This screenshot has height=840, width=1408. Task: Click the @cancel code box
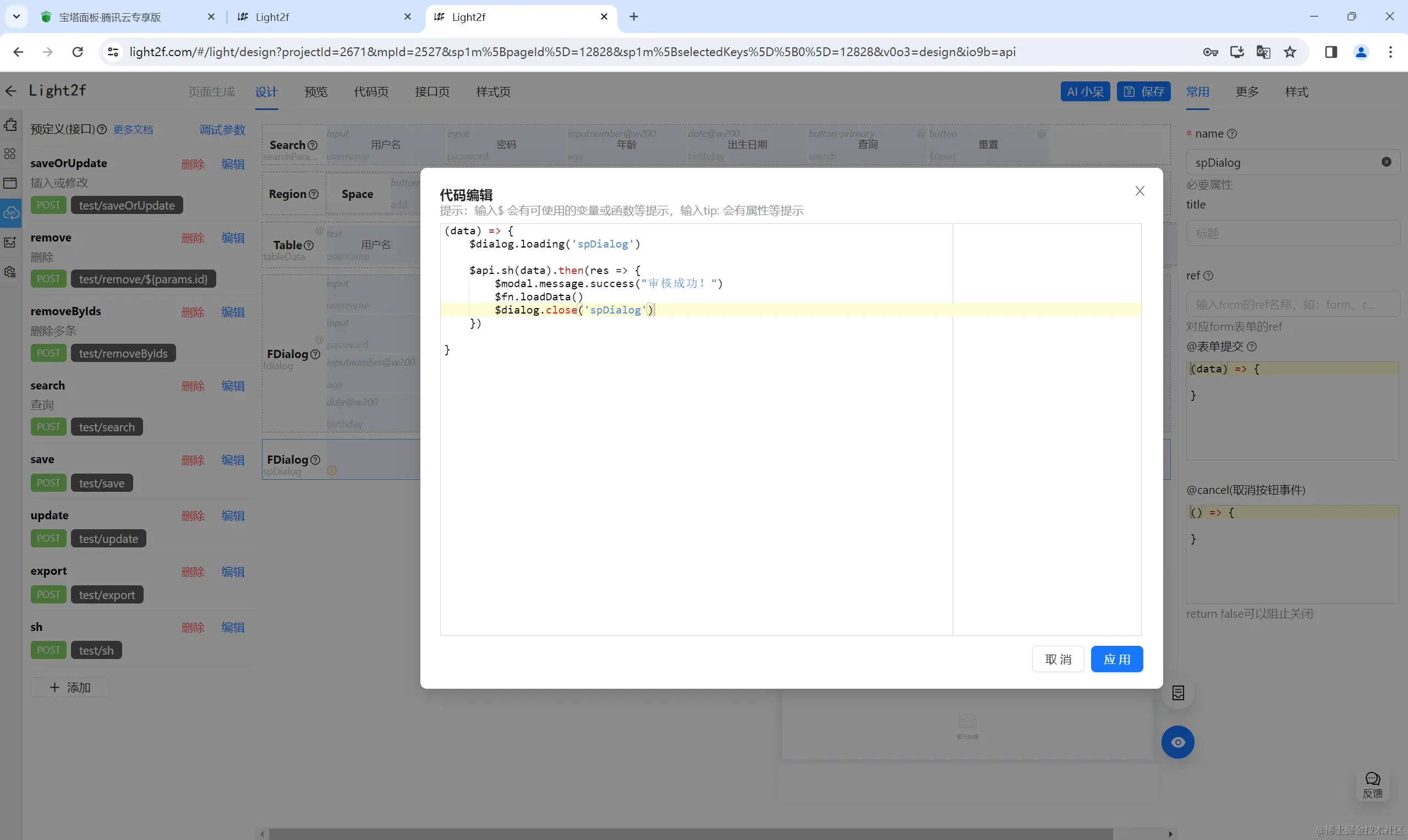coord(1292,554)
